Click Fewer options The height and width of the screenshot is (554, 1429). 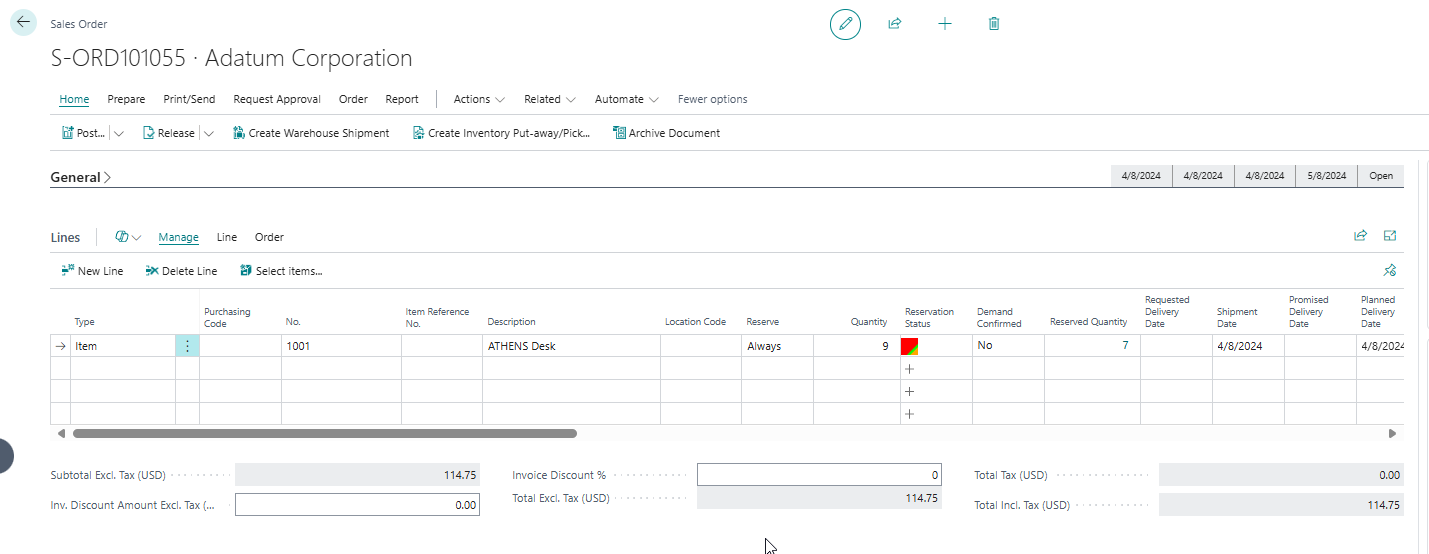[x=712, y=99]
